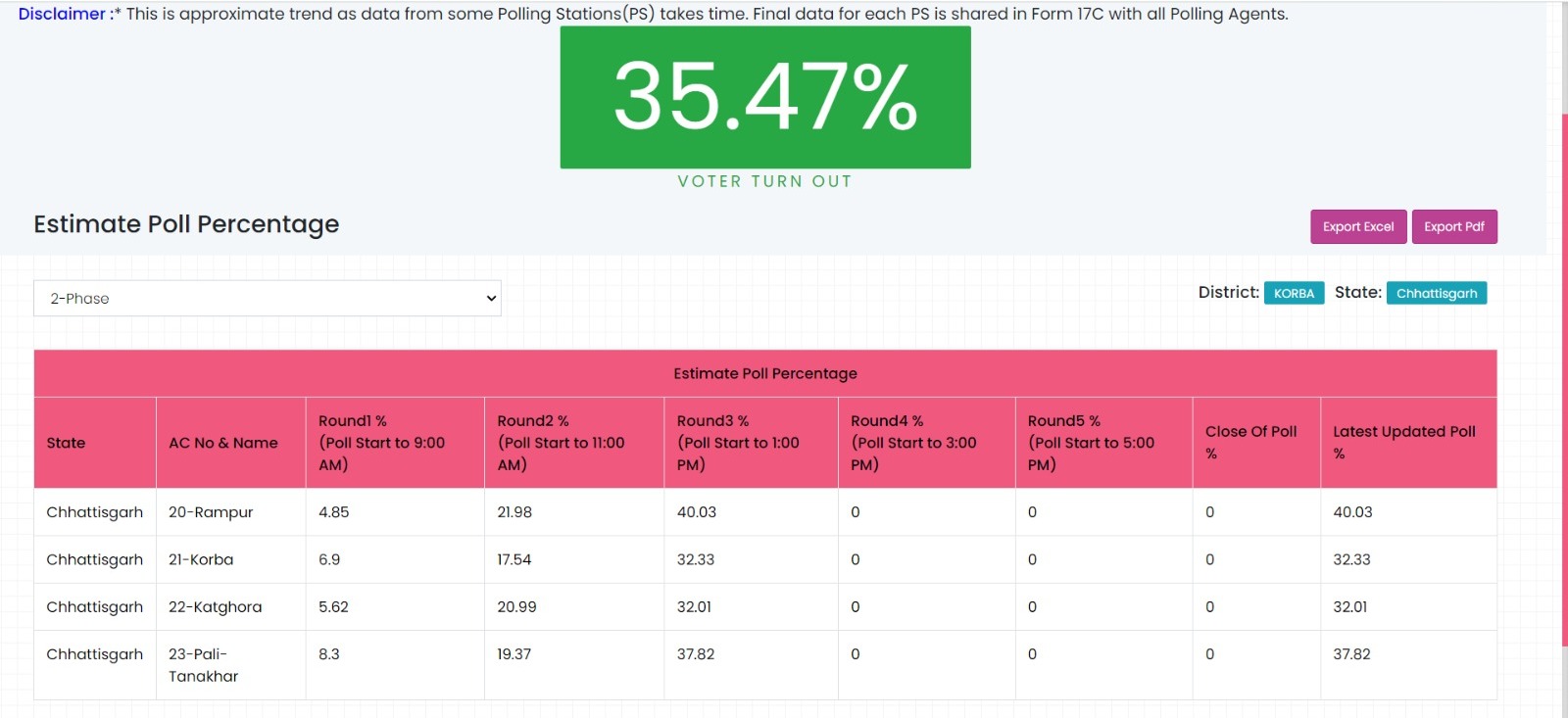1568x718 pixels.
Task: Click the AC No & Name header
Action: (223, 443)
